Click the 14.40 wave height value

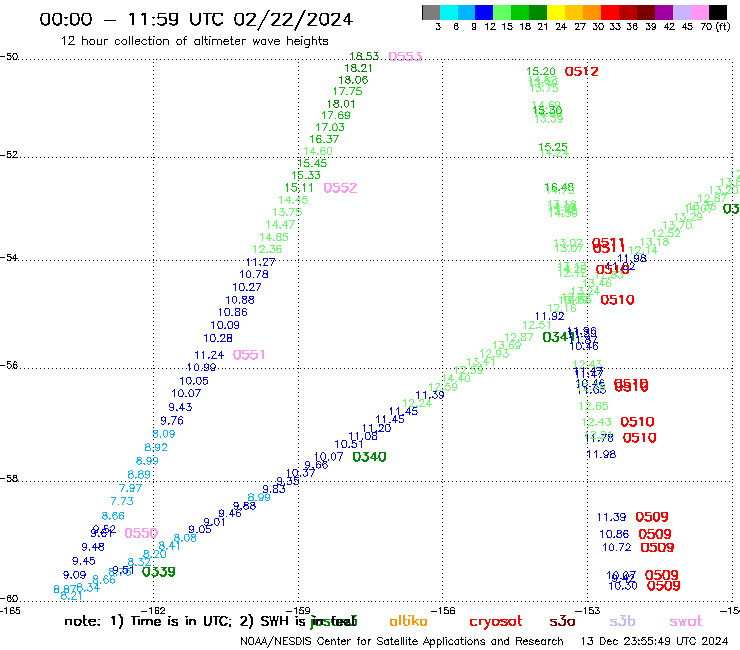[456, 378]
